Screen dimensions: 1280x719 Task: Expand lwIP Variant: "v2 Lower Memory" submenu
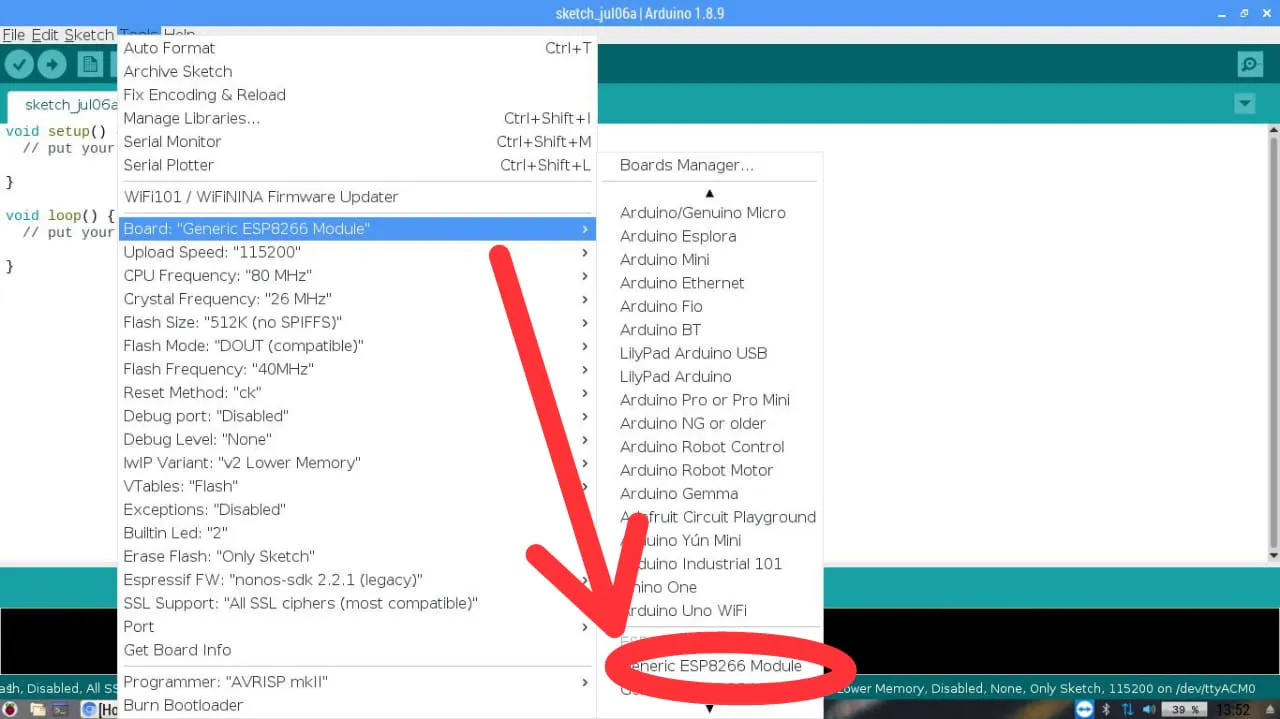tap(357, 463)
